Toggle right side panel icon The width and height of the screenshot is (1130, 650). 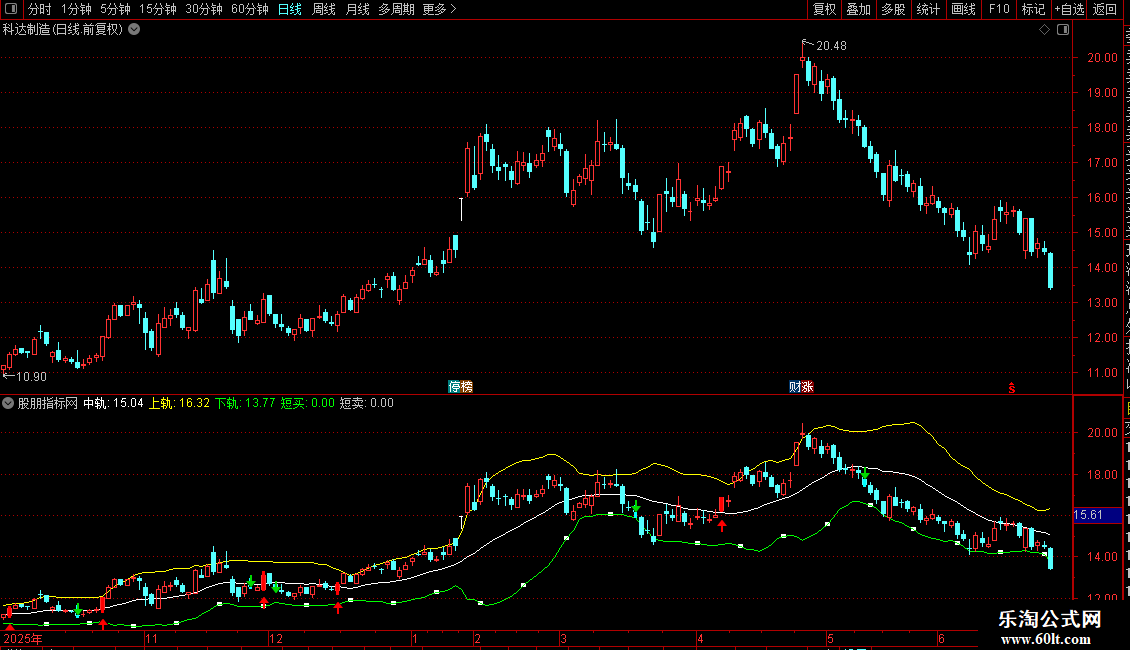(x=1063, y=30)
